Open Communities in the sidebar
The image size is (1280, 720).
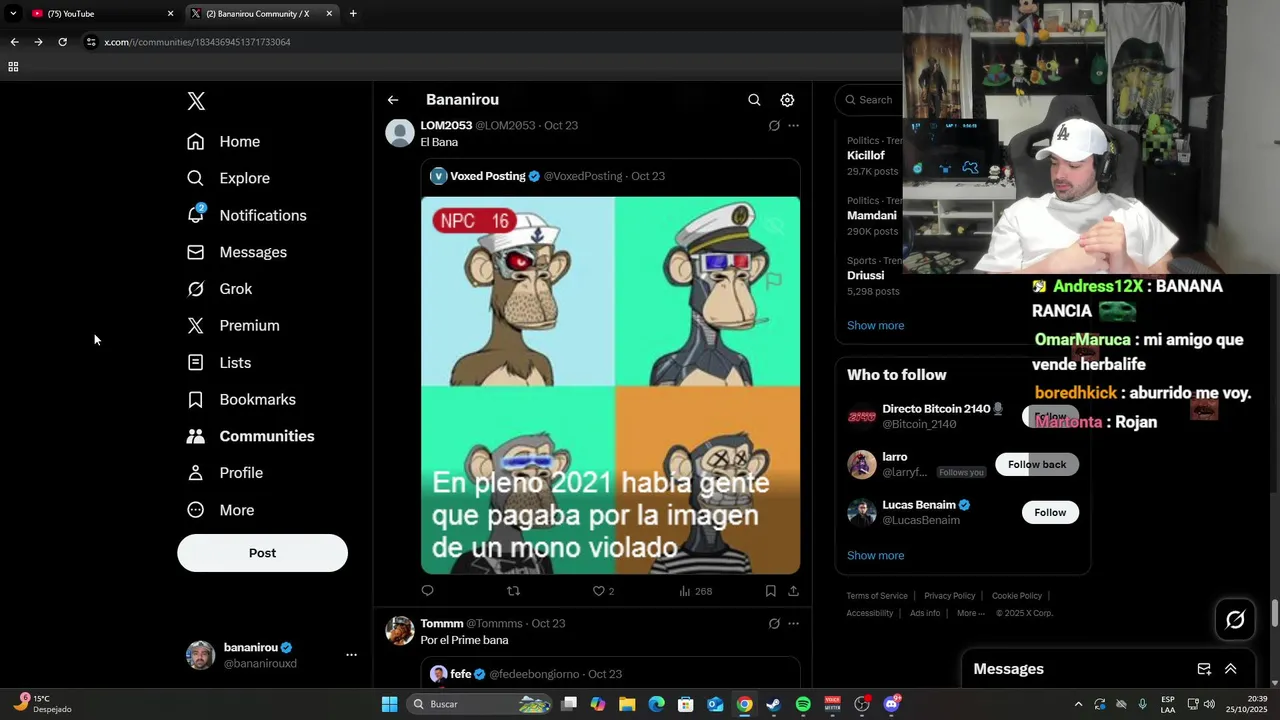coord(251,436)
